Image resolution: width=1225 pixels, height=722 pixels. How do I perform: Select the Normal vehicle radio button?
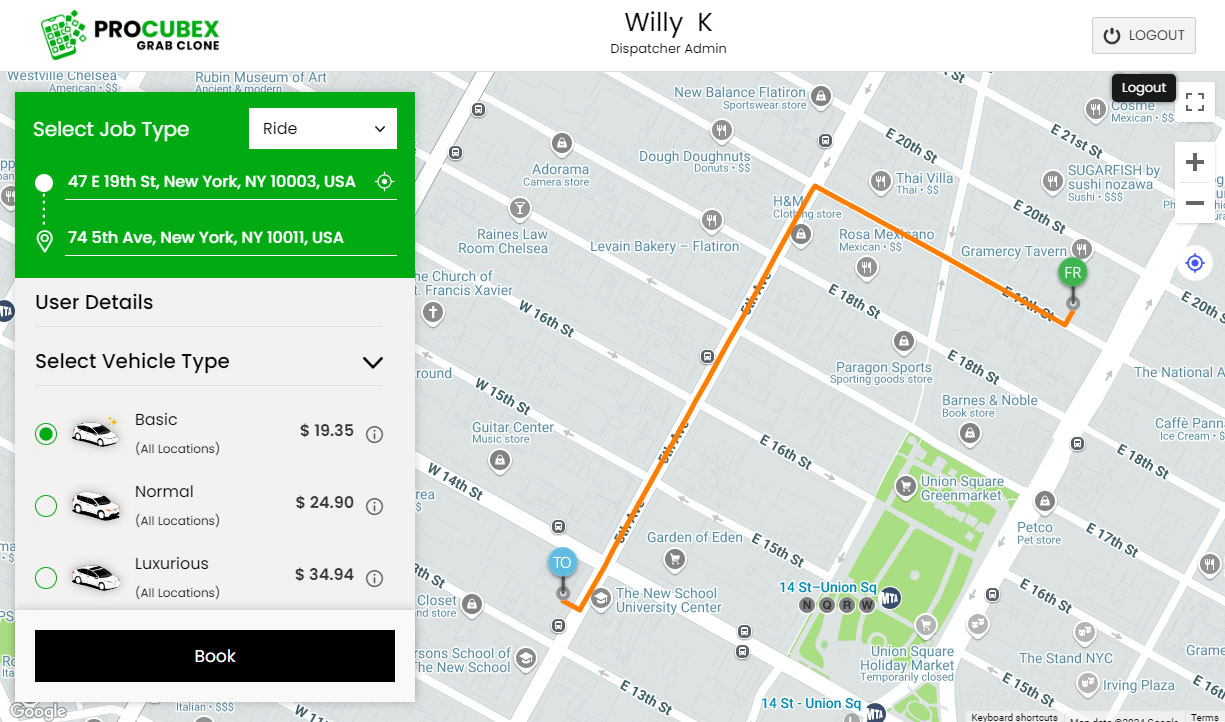click(x=46, y=506)
